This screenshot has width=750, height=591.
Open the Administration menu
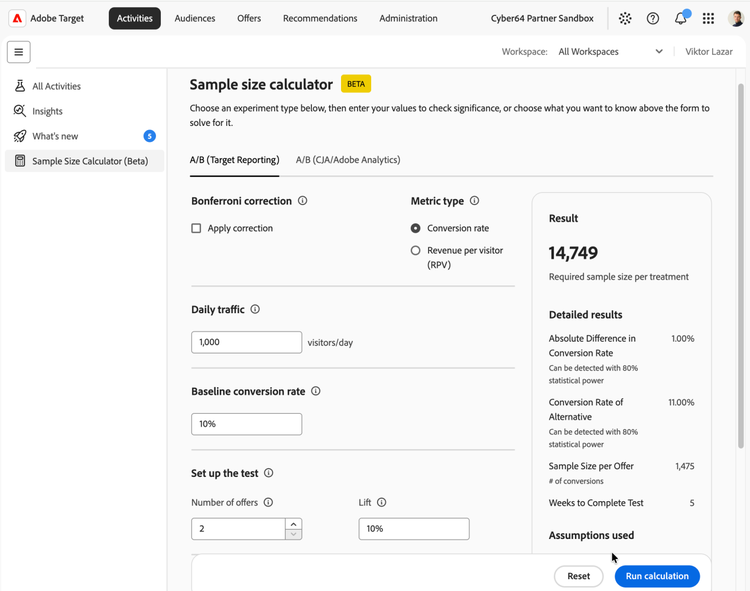pos(408,18)
